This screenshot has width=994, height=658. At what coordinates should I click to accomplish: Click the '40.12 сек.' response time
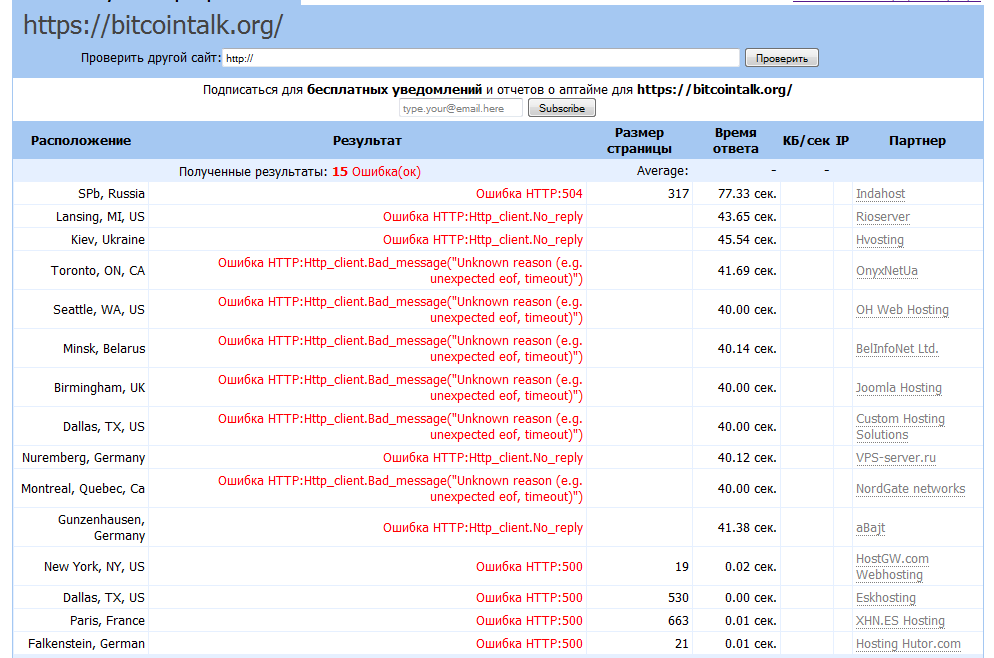[x=747, y=457]
